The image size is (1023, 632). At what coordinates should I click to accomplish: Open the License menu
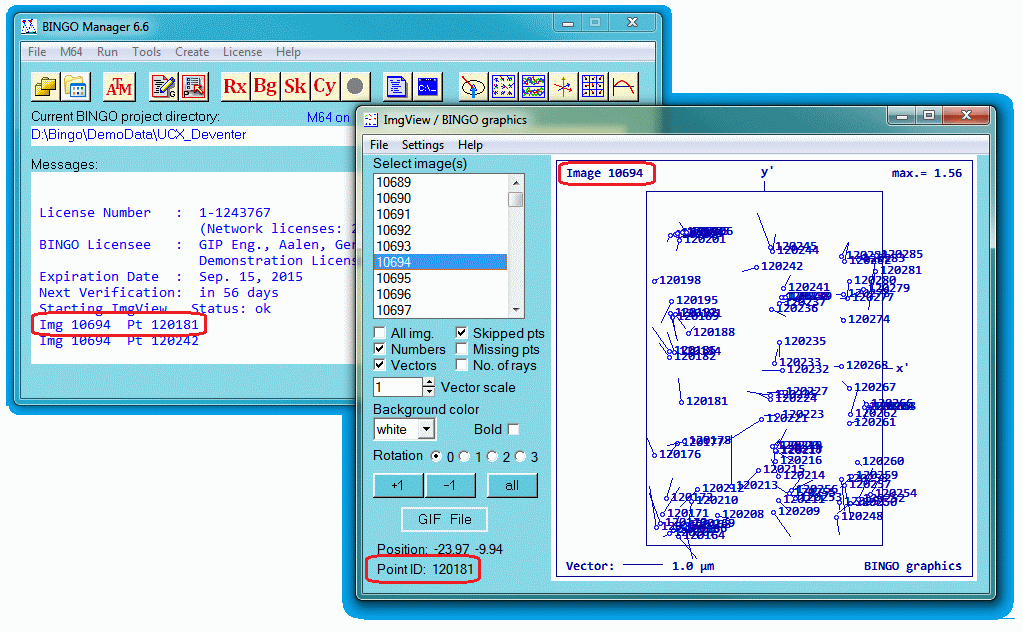242,52
